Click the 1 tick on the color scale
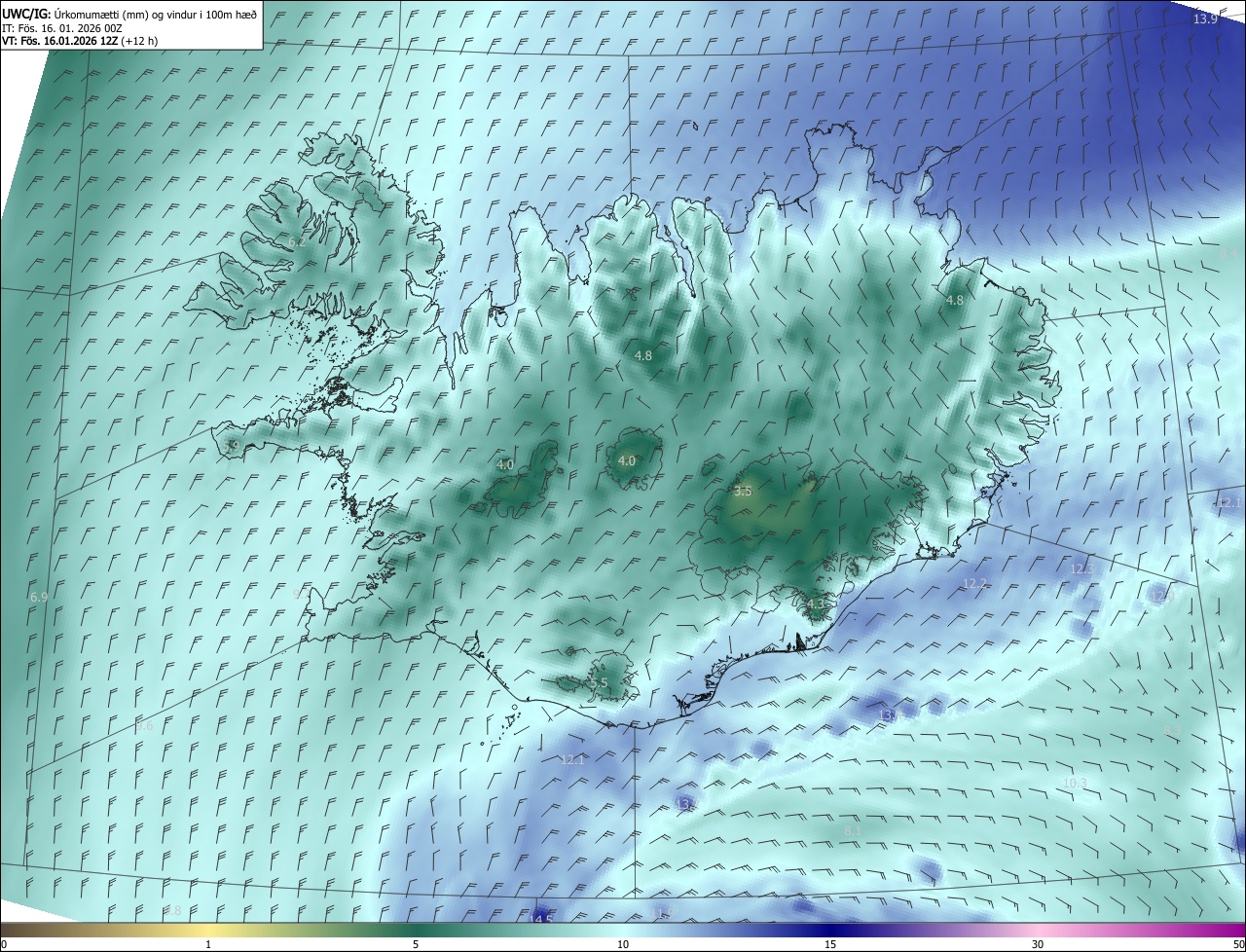This screenshot has height=952, width=1246. click(208, 944)
